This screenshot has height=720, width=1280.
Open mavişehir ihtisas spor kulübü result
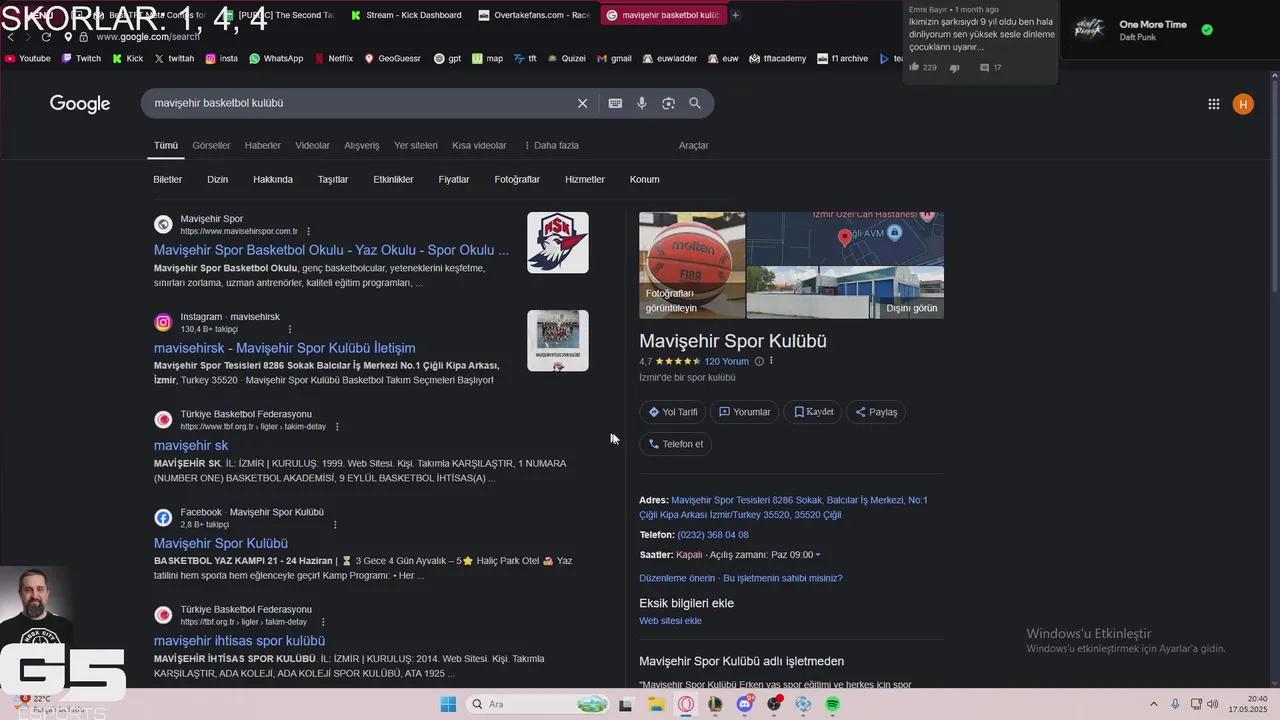pos(239,641)
